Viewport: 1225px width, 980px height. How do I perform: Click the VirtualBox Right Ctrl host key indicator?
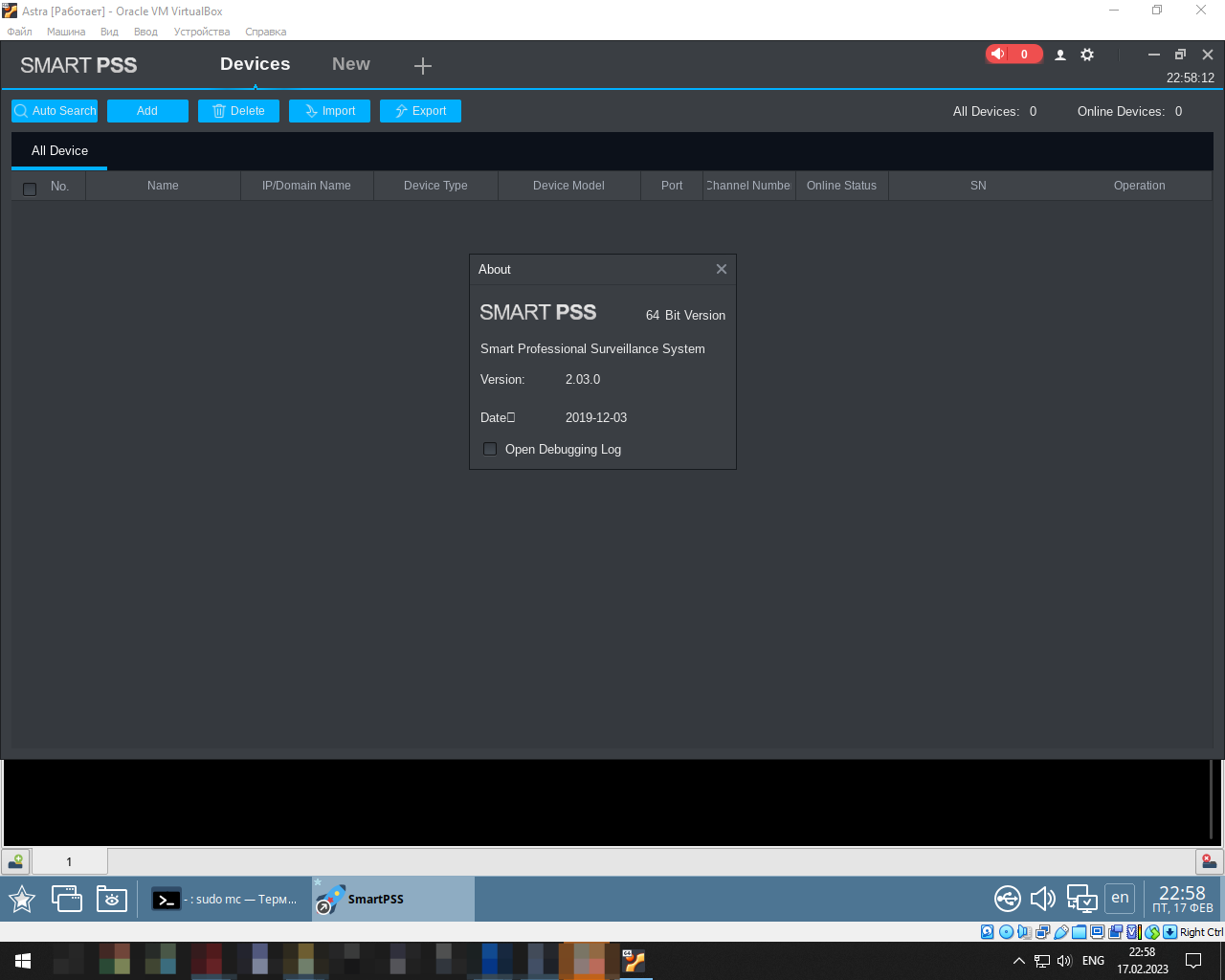(x=1200, y=932)
